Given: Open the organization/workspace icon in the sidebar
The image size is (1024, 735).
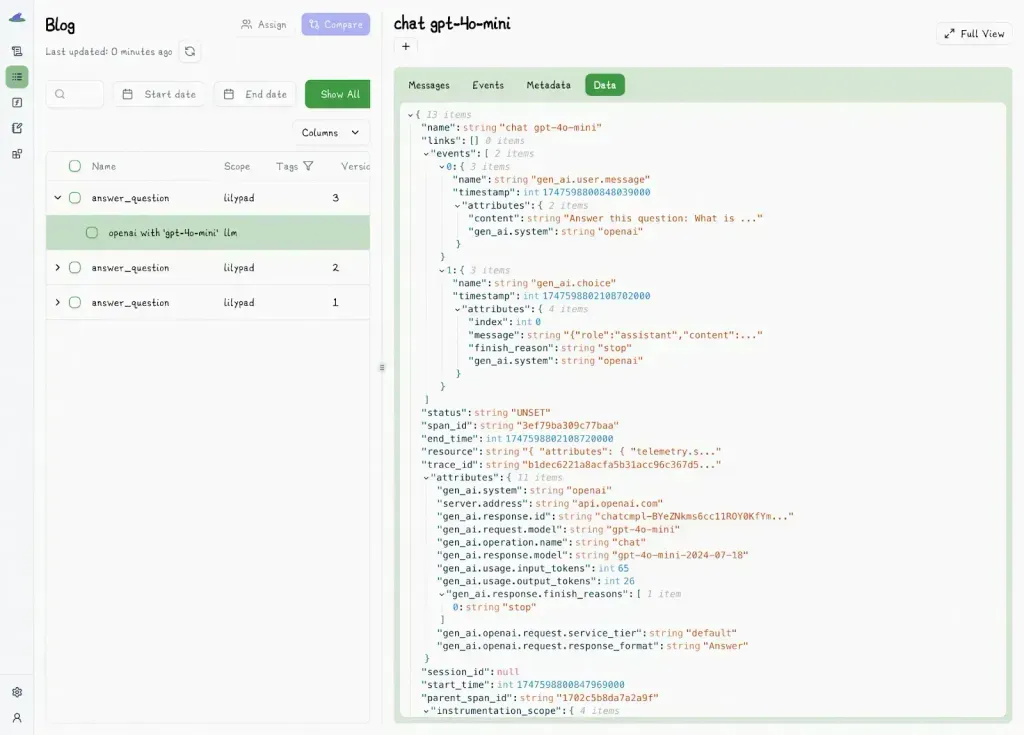Looking at the screenshot, I should 16,154.
